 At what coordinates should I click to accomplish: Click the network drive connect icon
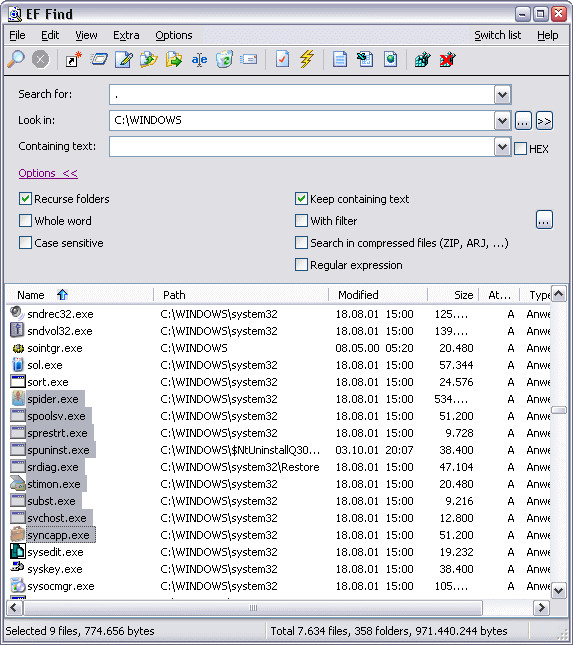click(x=422, y=60)
